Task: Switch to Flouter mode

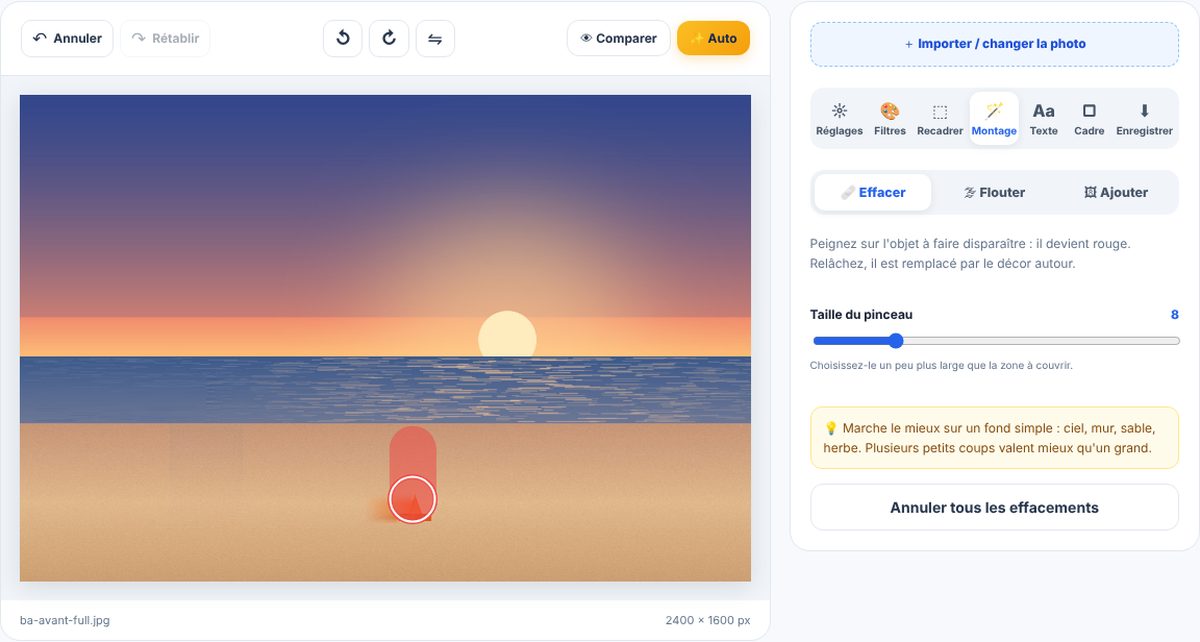Action: (x=994, y=192)
